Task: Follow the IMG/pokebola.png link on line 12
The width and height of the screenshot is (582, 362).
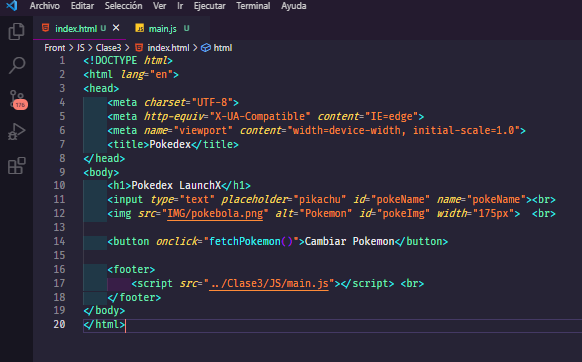Action: click(215, 213)
